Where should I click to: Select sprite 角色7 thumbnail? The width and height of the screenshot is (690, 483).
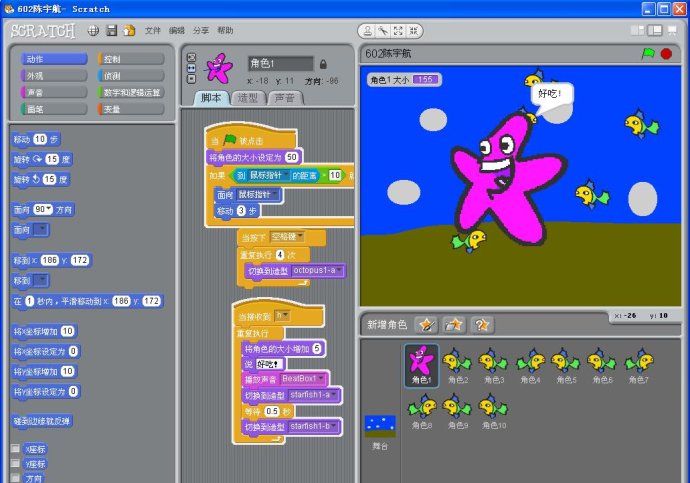coord(639,365)
